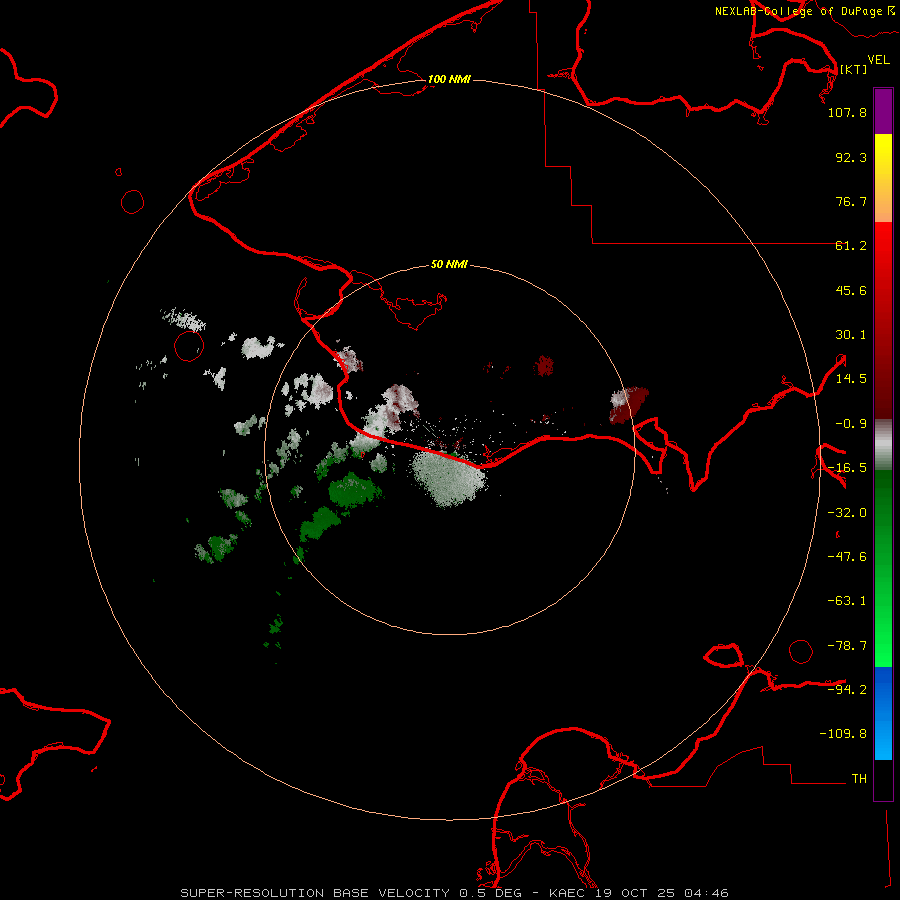
Task: Click the [KT] units label
Action: point(853,69)
